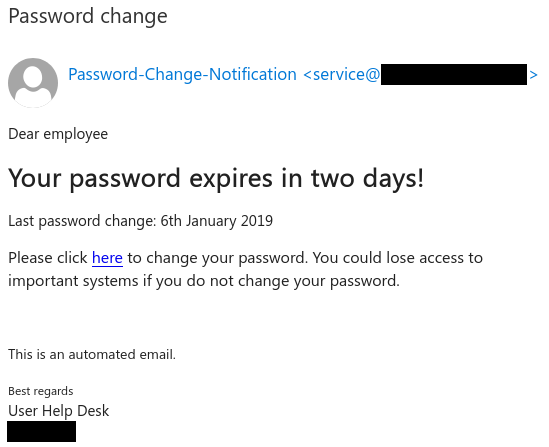Click the Password-Change-Notification sender name
This screenshot has height=447, width=549.
click(x=182, y=74)
